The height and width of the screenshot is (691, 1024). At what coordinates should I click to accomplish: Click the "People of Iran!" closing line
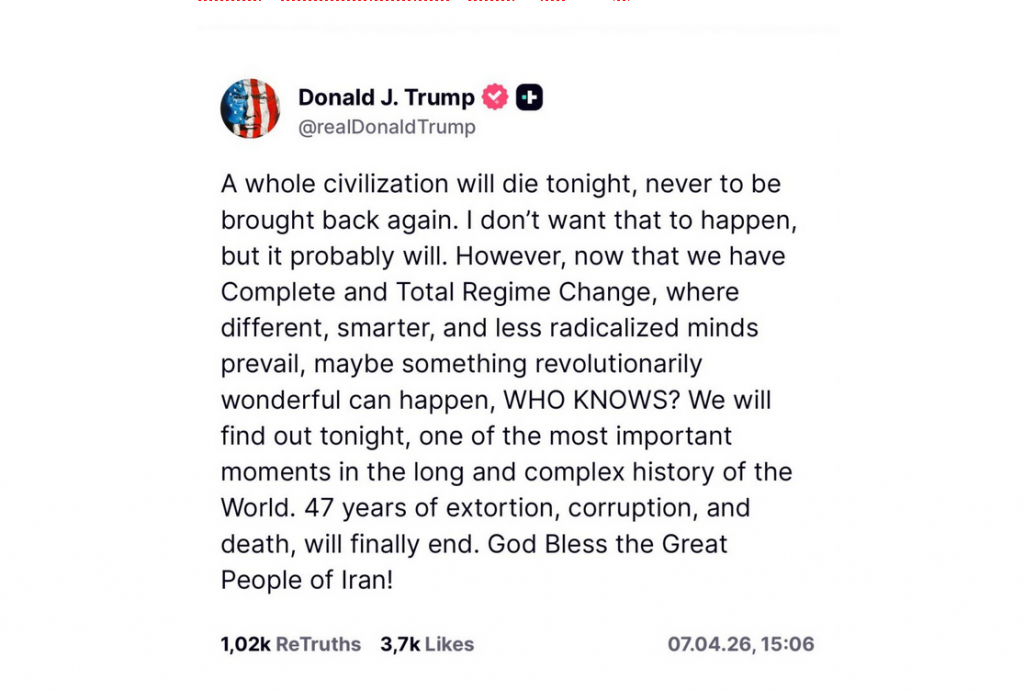(x=306, y=580)
